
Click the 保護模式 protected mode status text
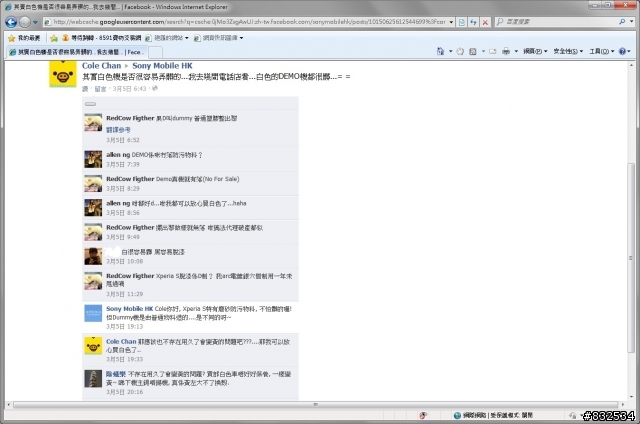(512, 415)
